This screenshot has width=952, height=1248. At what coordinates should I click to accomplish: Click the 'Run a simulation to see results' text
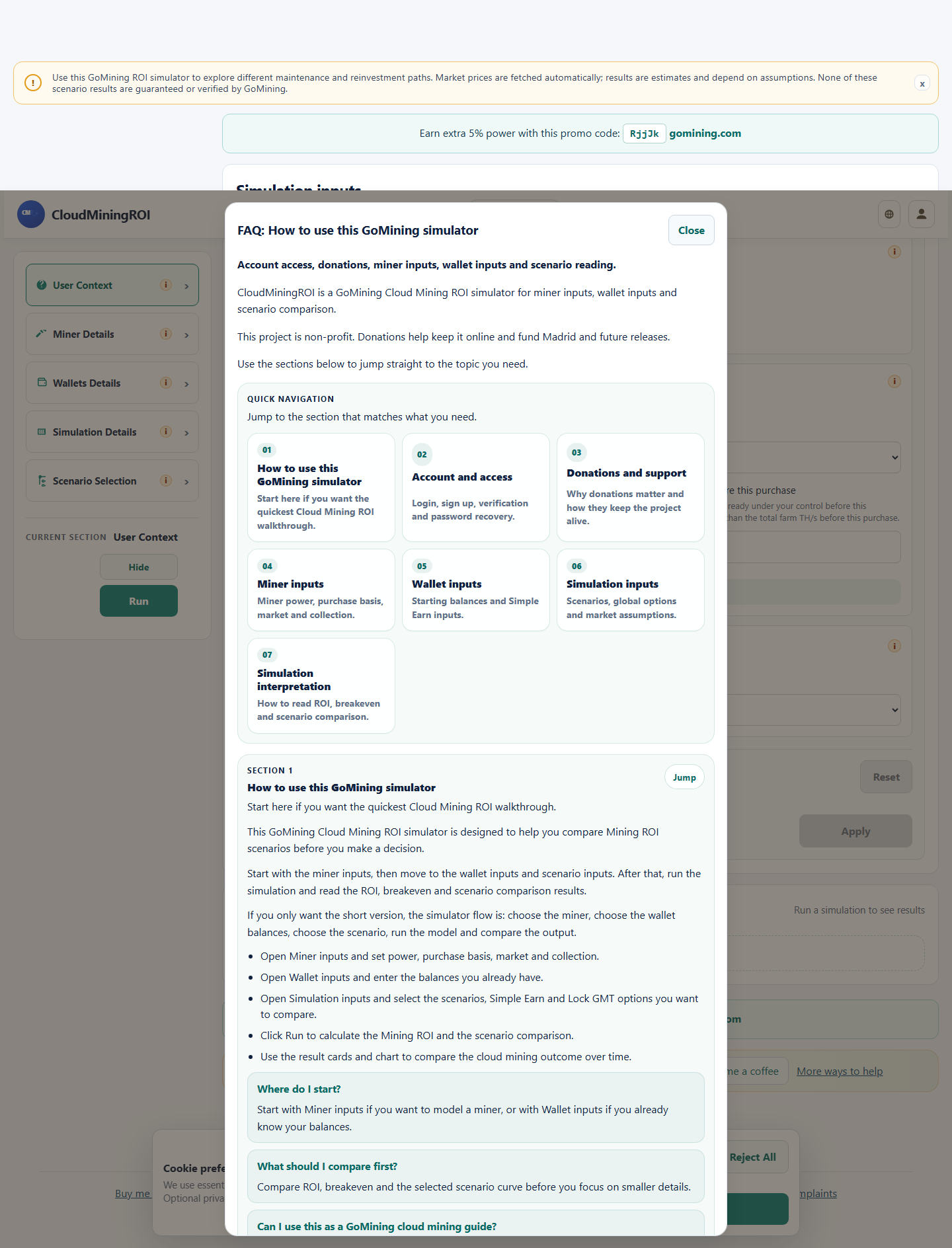click(859, 910)
